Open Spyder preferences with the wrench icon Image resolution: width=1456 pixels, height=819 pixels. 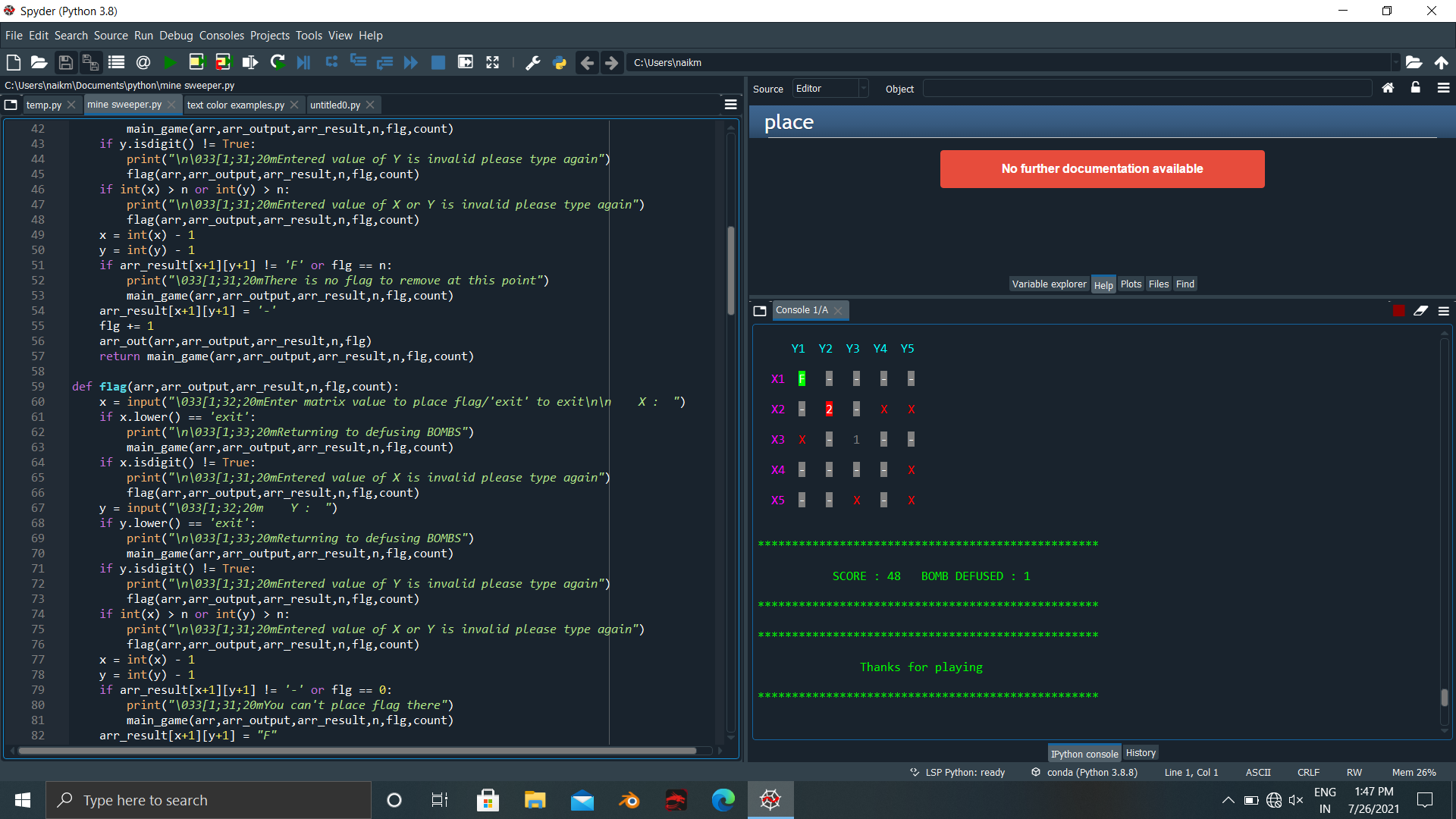[x=533, y=62]
